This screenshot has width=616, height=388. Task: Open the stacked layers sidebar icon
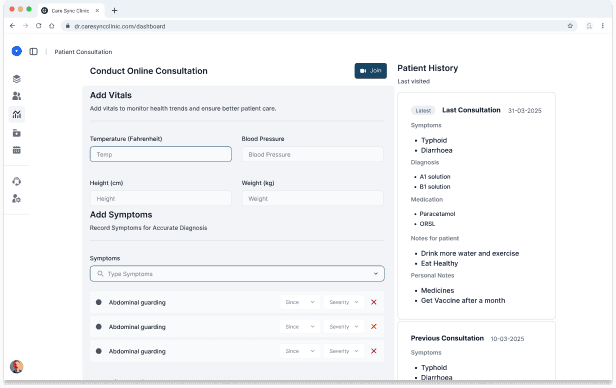pos(16,79)
